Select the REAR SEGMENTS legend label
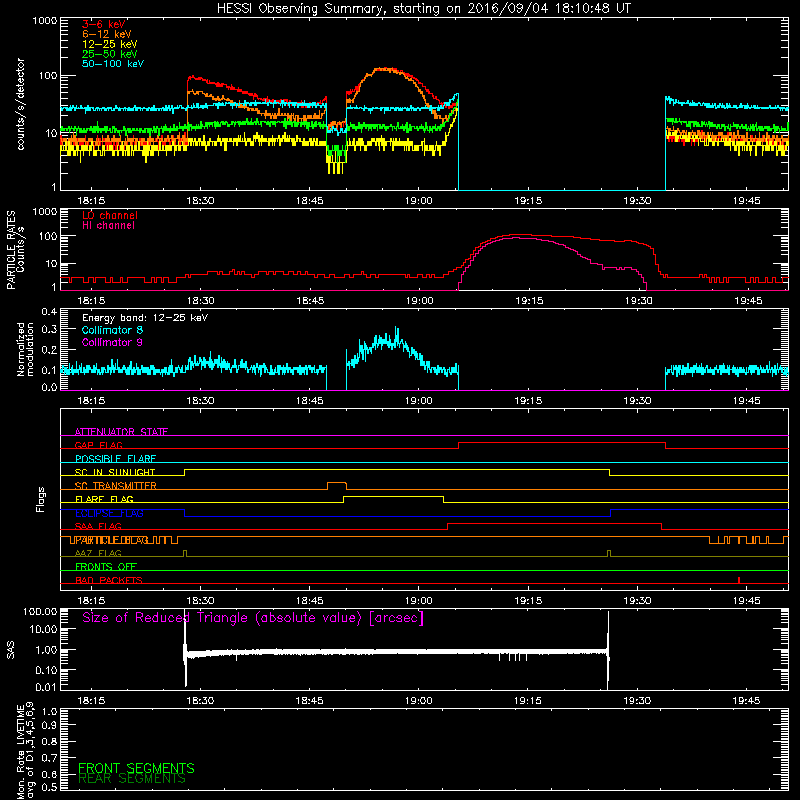 click(x=132, y=779)
